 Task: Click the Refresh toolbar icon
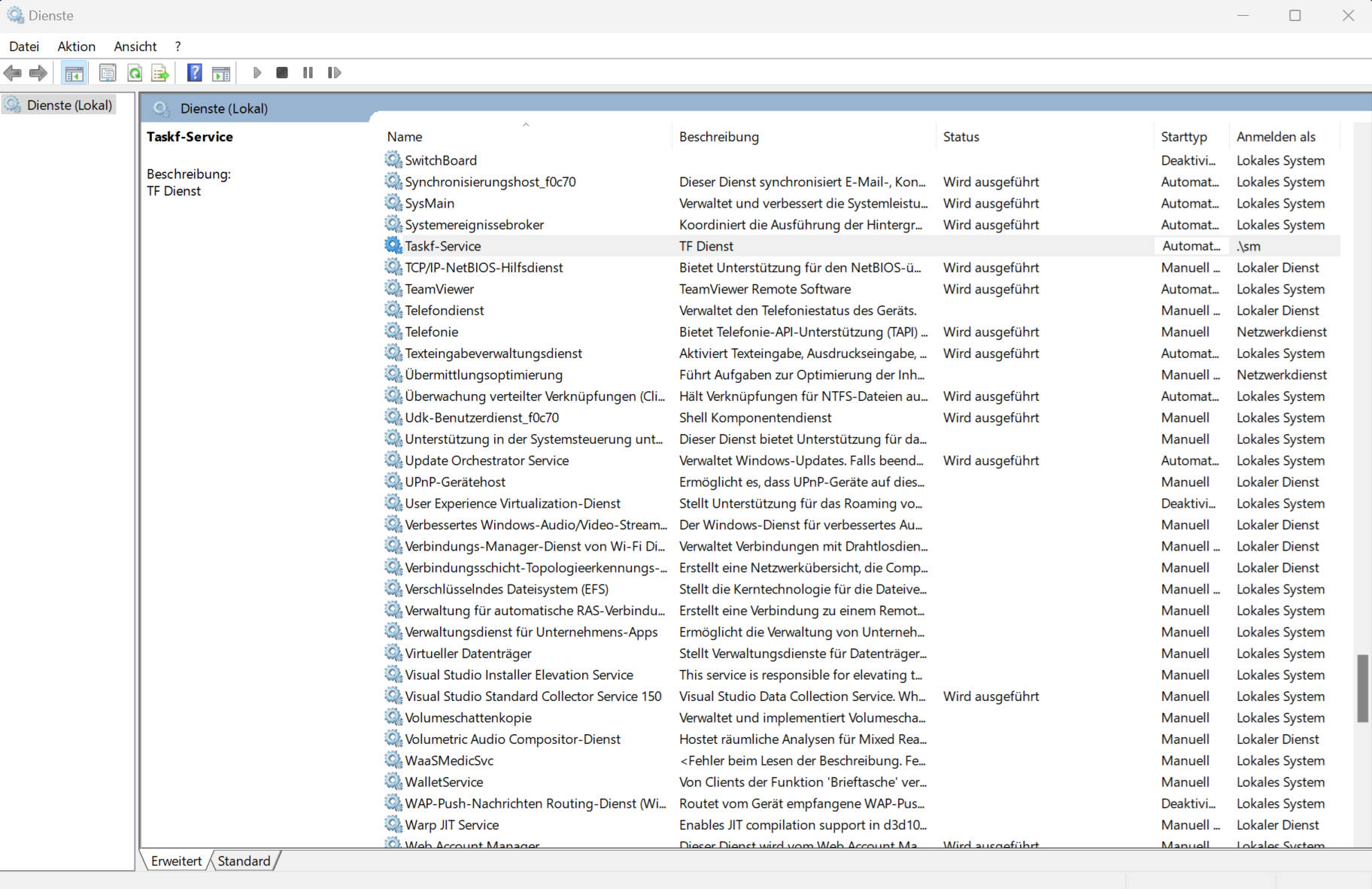135,73
